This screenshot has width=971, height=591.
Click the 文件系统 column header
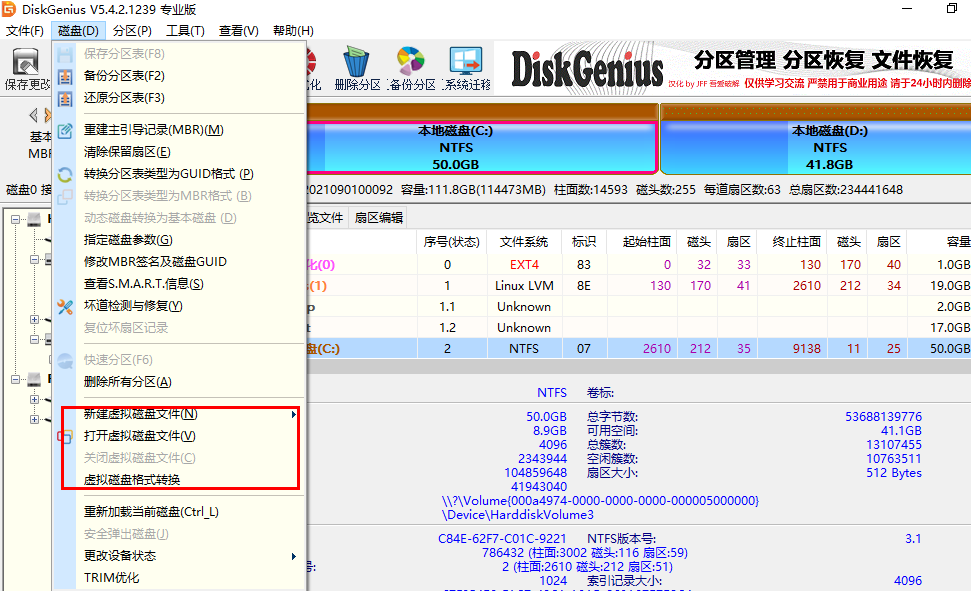click(x=524, y=242)
